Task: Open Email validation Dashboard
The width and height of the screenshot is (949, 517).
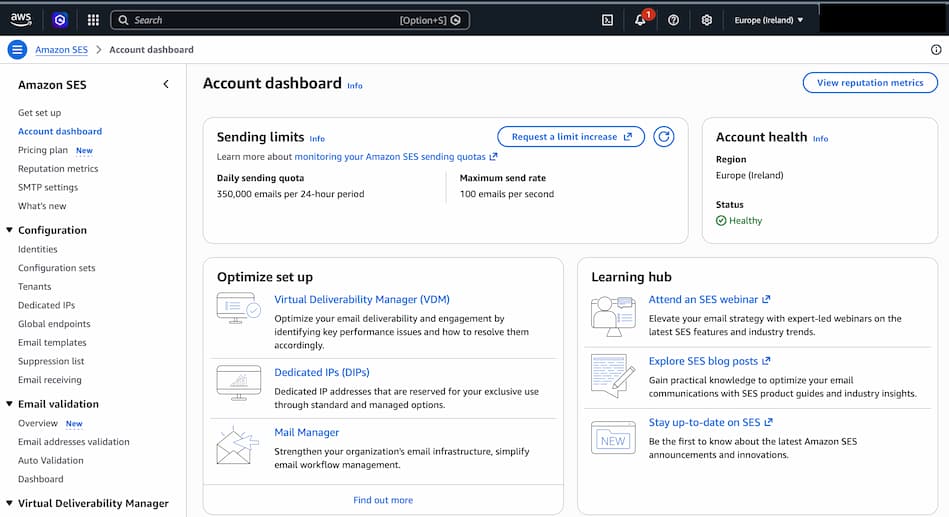Action: point(41,479)
